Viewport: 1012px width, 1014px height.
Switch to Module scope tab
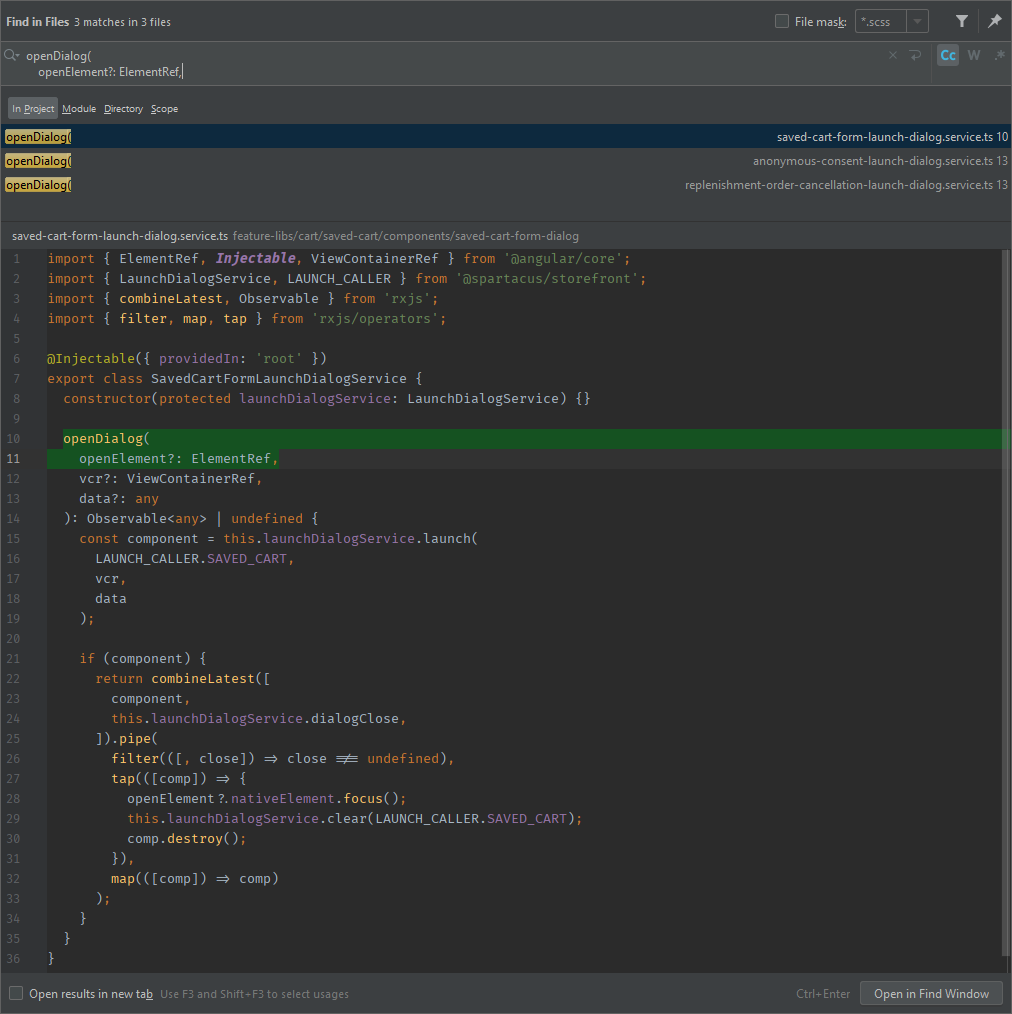(x=79, y=109)
